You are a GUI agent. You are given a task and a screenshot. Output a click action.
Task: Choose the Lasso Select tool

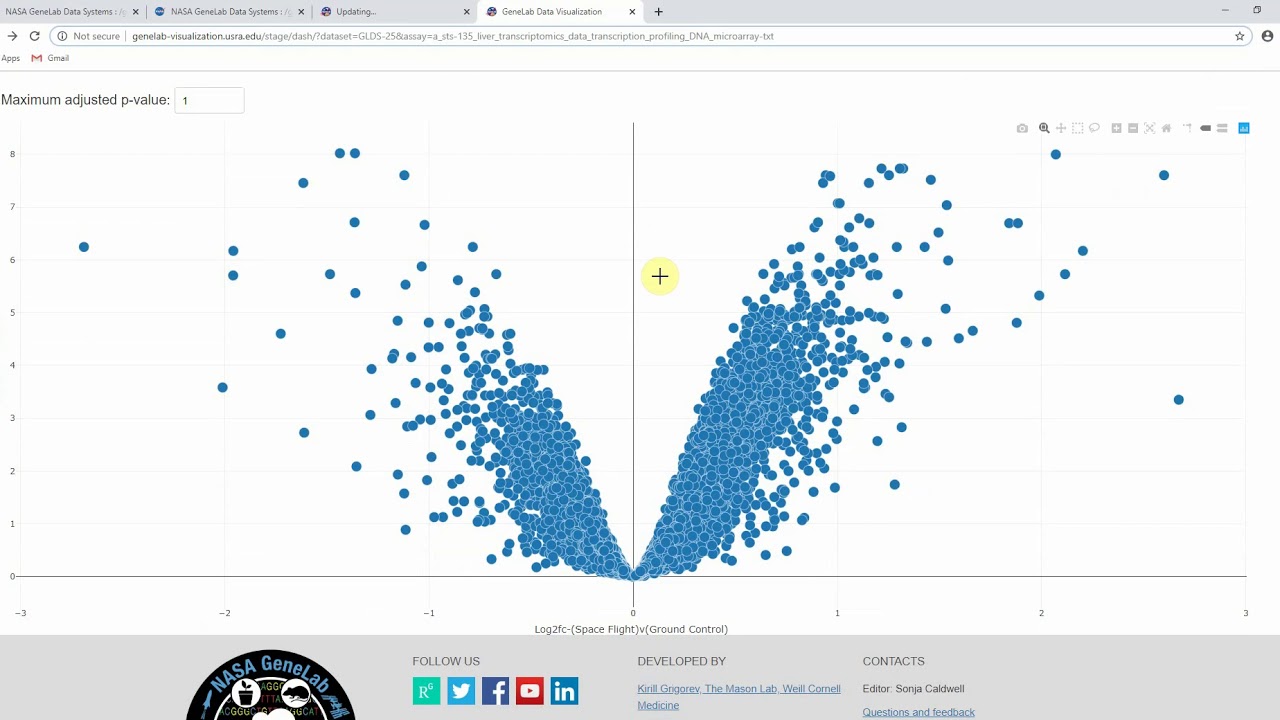(x=1094, y=128)
